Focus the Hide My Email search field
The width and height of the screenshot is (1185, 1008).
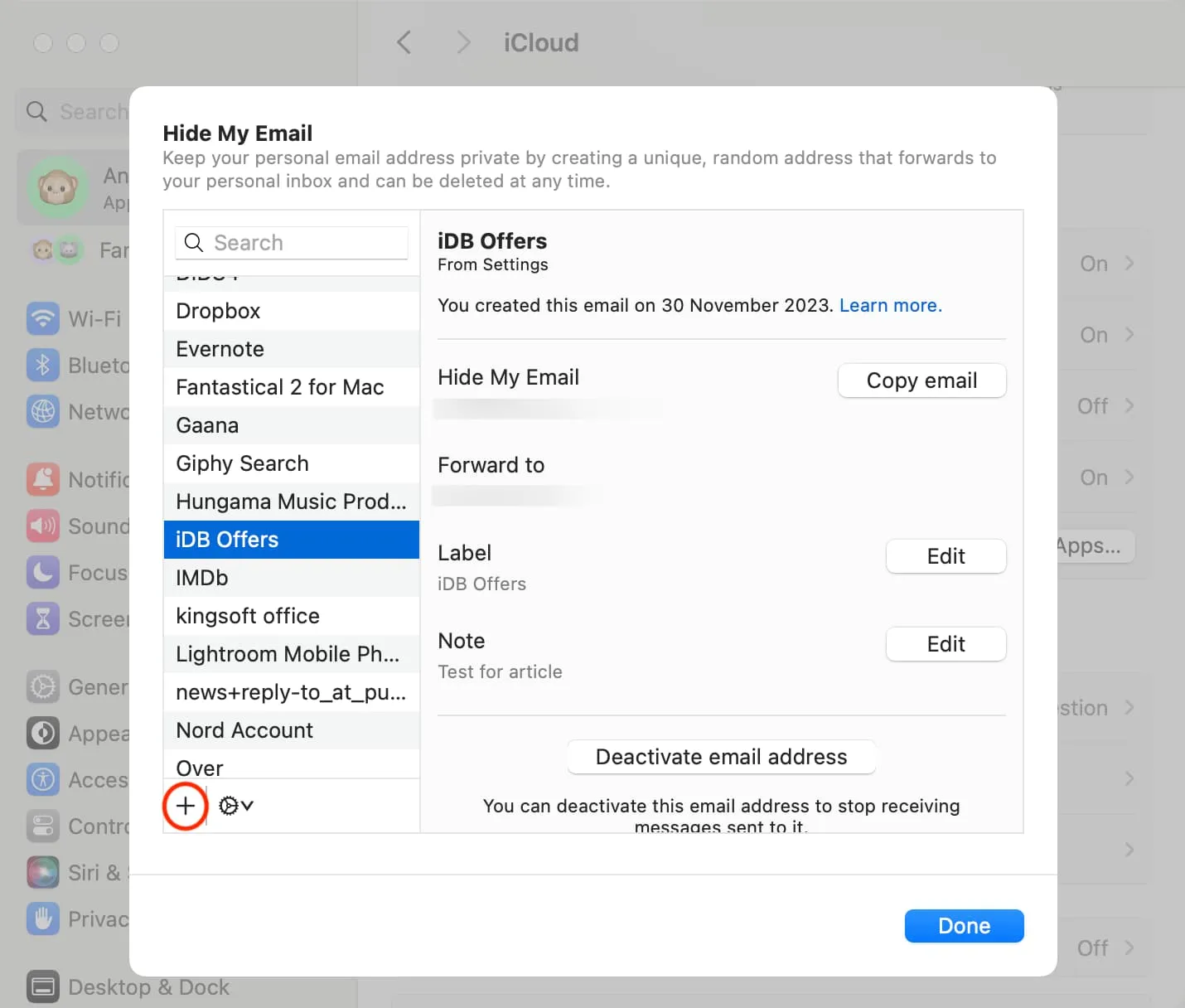[x=292, y=243]
